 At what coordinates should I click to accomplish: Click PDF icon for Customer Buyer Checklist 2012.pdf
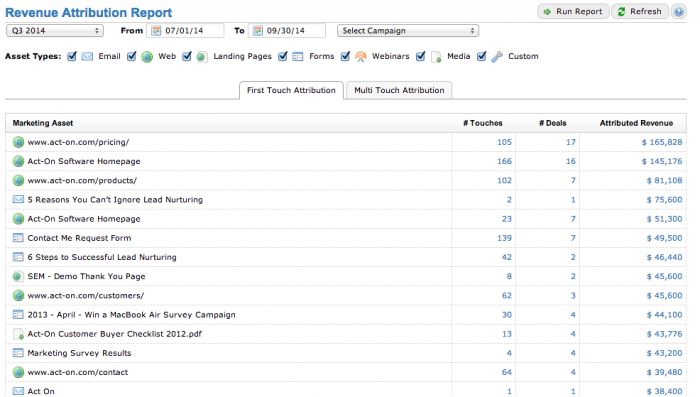click(x=18, y=334)
